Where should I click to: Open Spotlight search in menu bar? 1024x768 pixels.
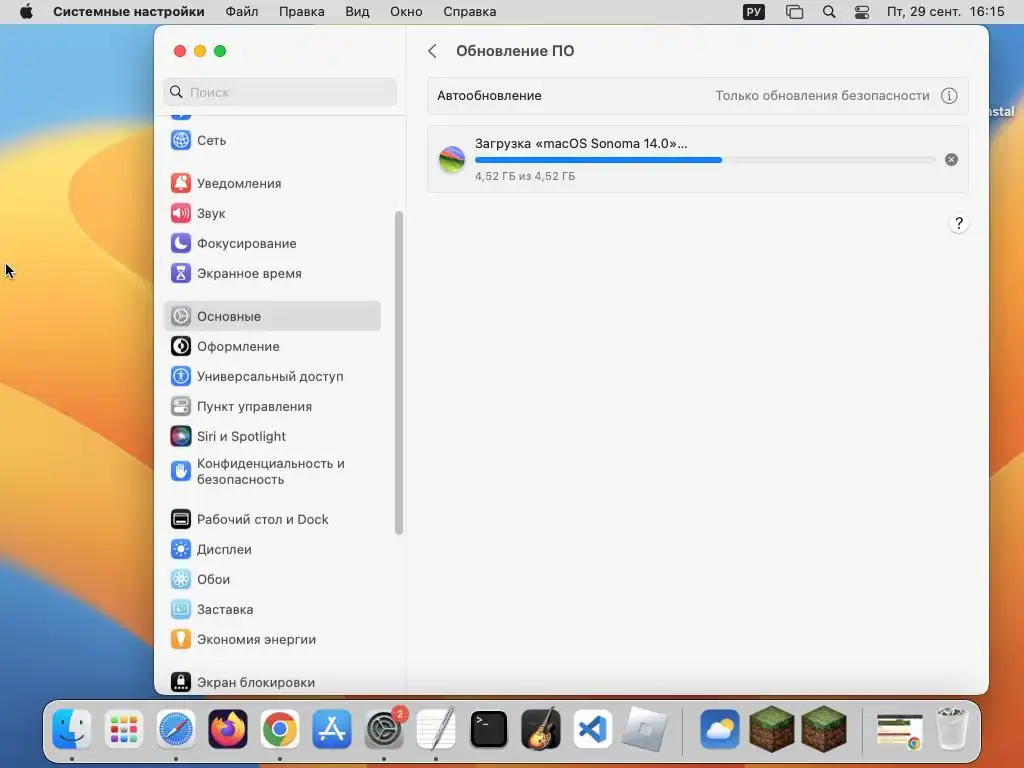point(829,12)
